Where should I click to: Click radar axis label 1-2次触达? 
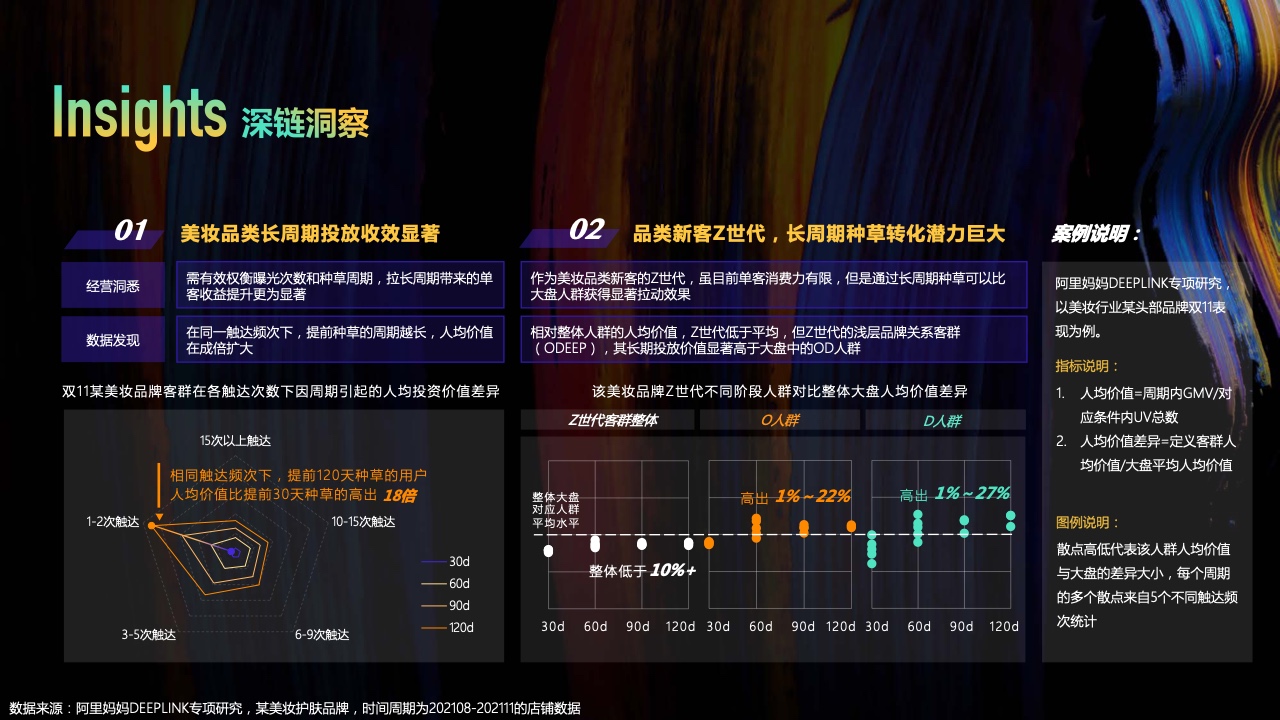coord(113,522)
